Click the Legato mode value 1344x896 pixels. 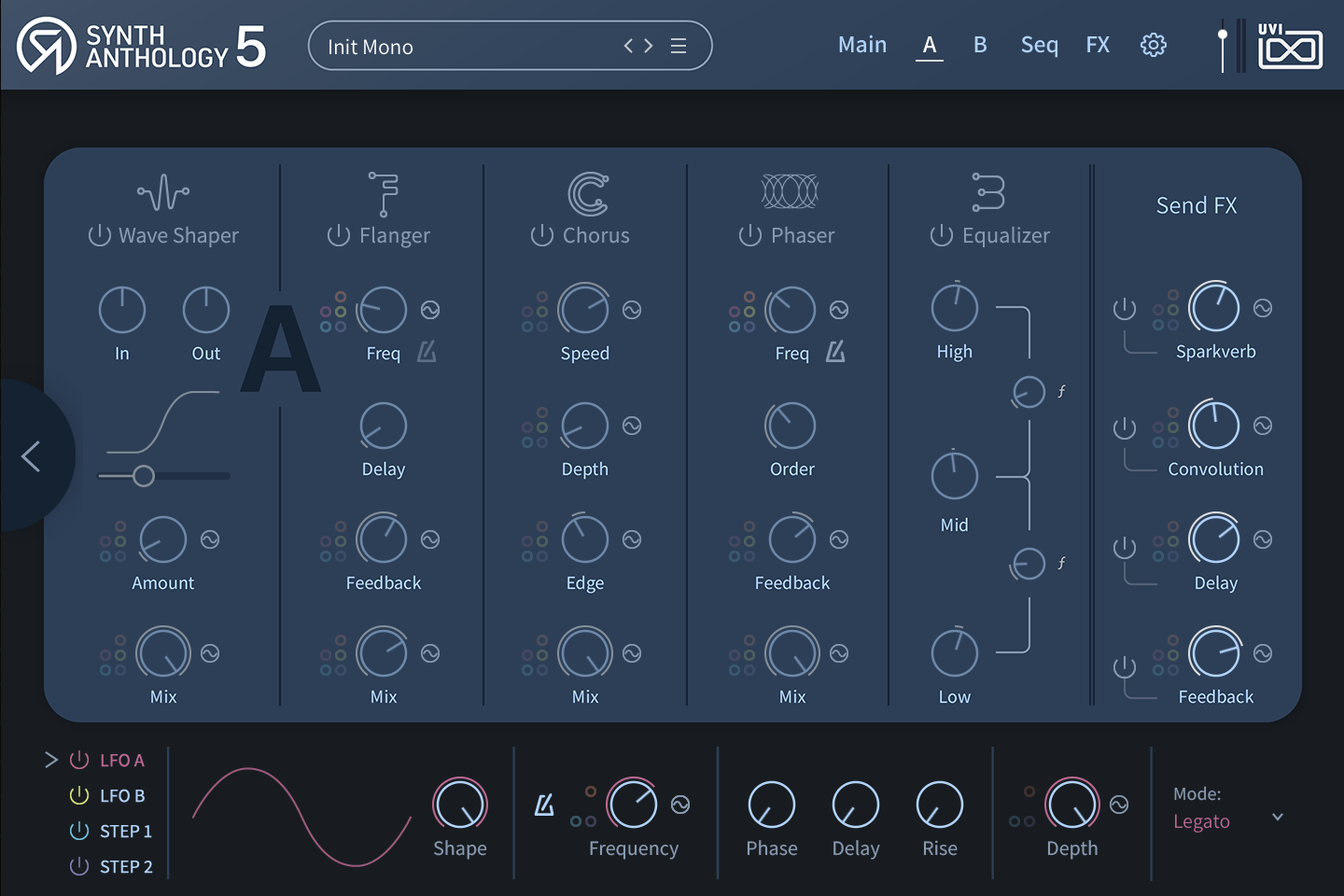tap(1201, 821)
